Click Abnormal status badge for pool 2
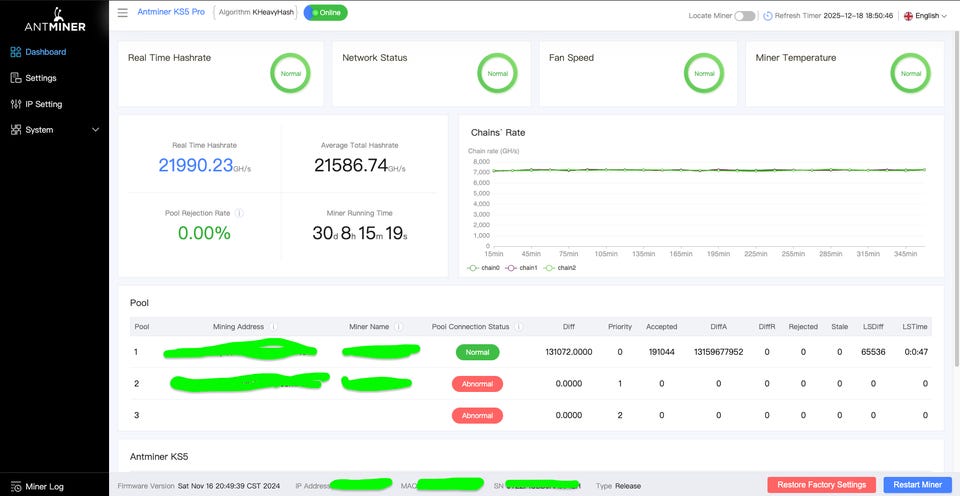The width and height of the screenshot is (960, 496). click(478, 384)
